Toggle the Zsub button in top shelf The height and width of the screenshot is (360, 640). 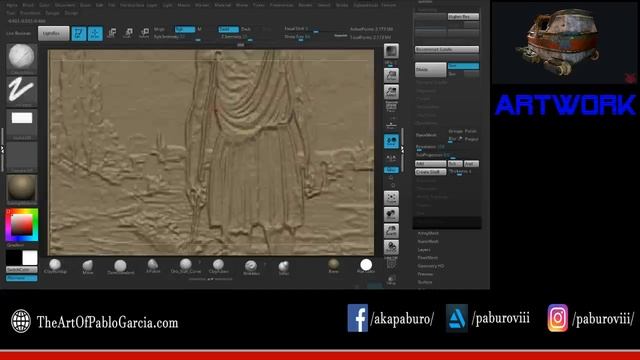click(x=246, y=29)
